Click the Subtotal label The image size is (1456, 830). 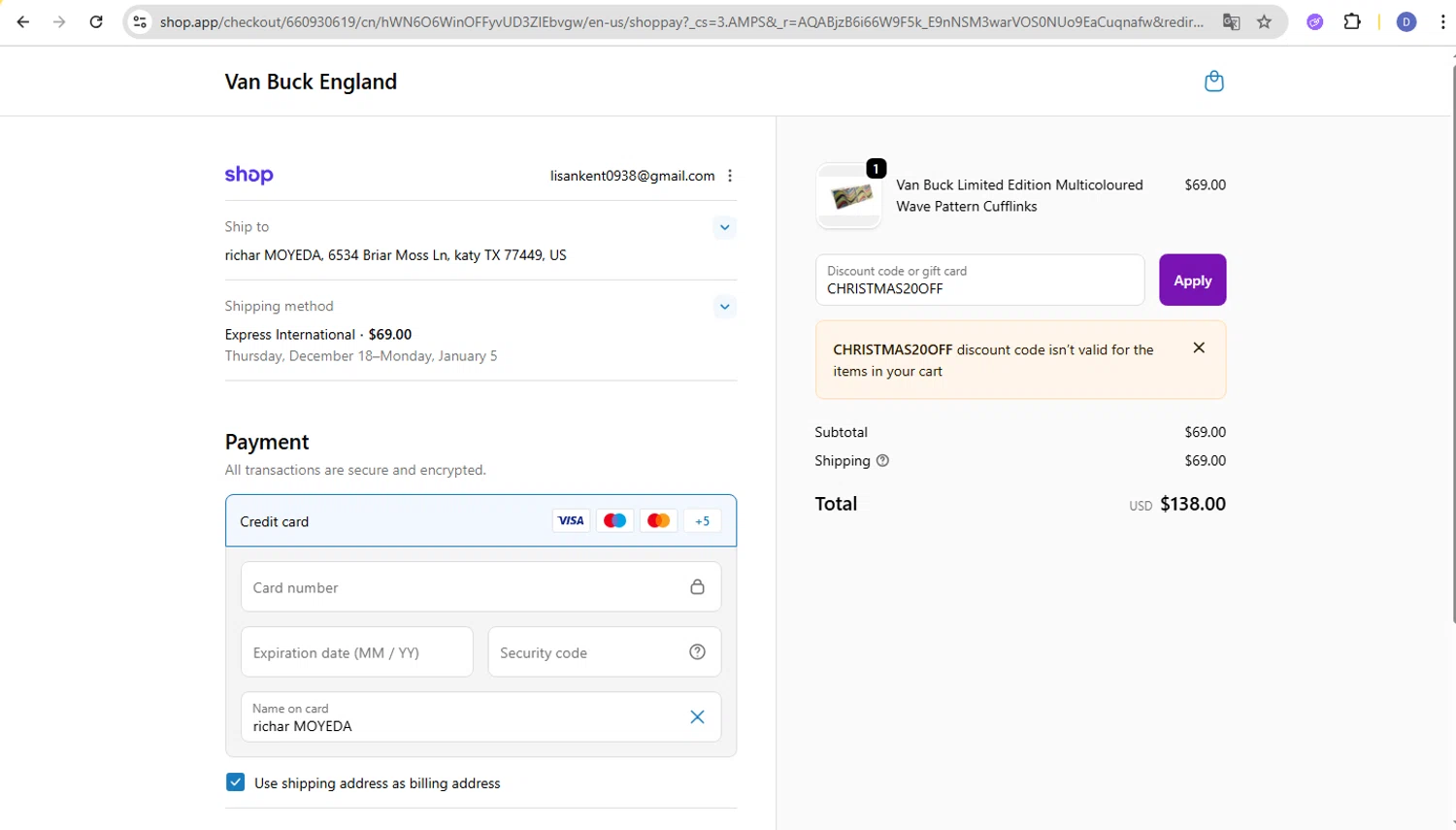pos(841,432)
